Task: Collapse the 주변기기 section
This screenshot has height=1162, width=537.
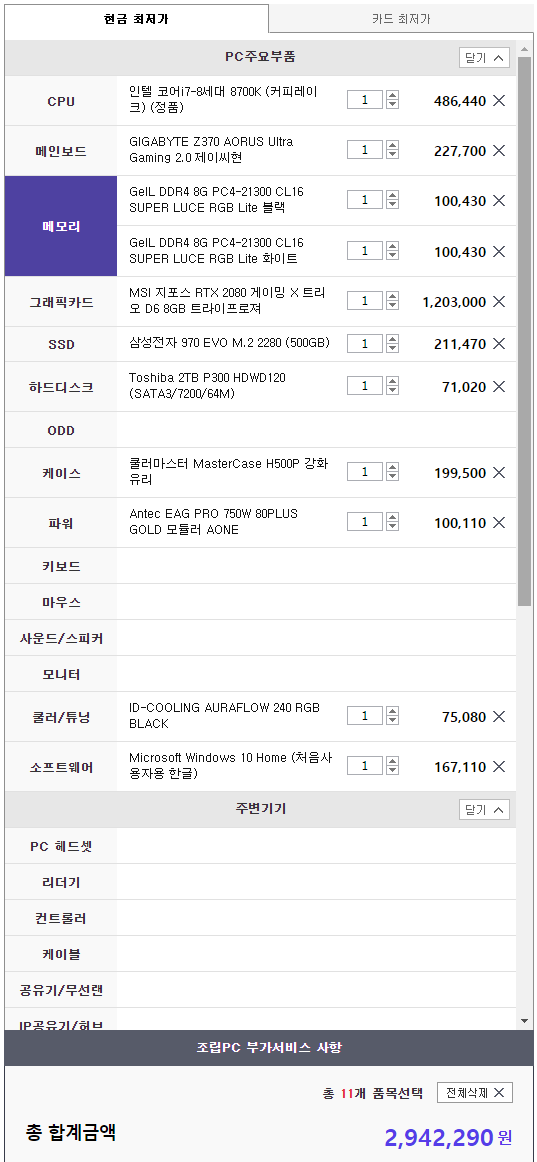Action: tap(484, 809)
